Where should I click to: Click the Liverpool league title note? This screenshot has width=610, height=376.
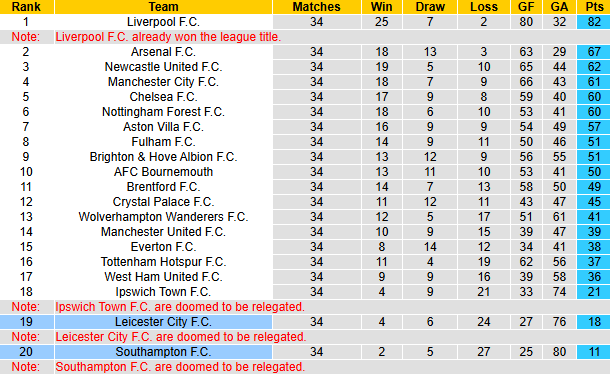[168, 37]
